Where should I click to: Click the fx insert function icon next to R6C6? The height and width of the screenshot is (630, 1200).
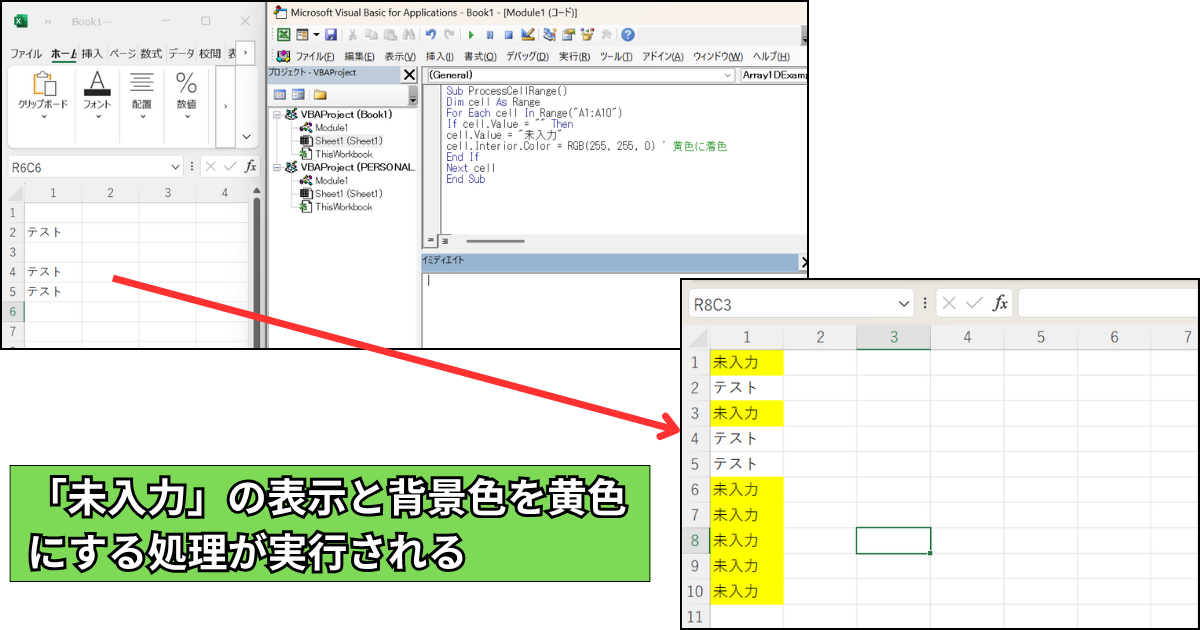click(250, 167)
